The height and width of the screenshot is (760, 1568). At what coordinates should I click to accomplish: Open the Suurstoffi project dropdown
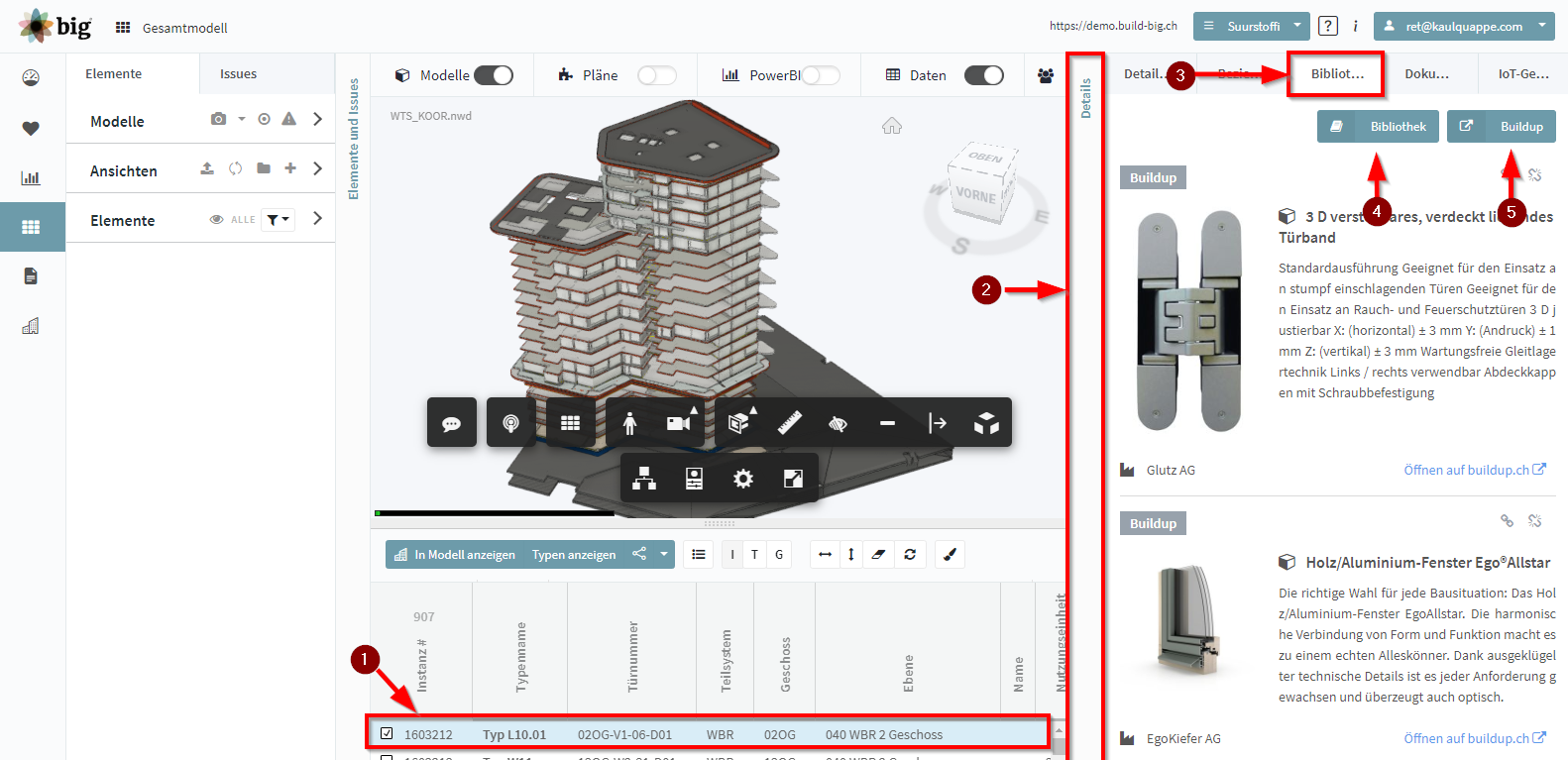pyautogui.click(x=1252, y=26)
